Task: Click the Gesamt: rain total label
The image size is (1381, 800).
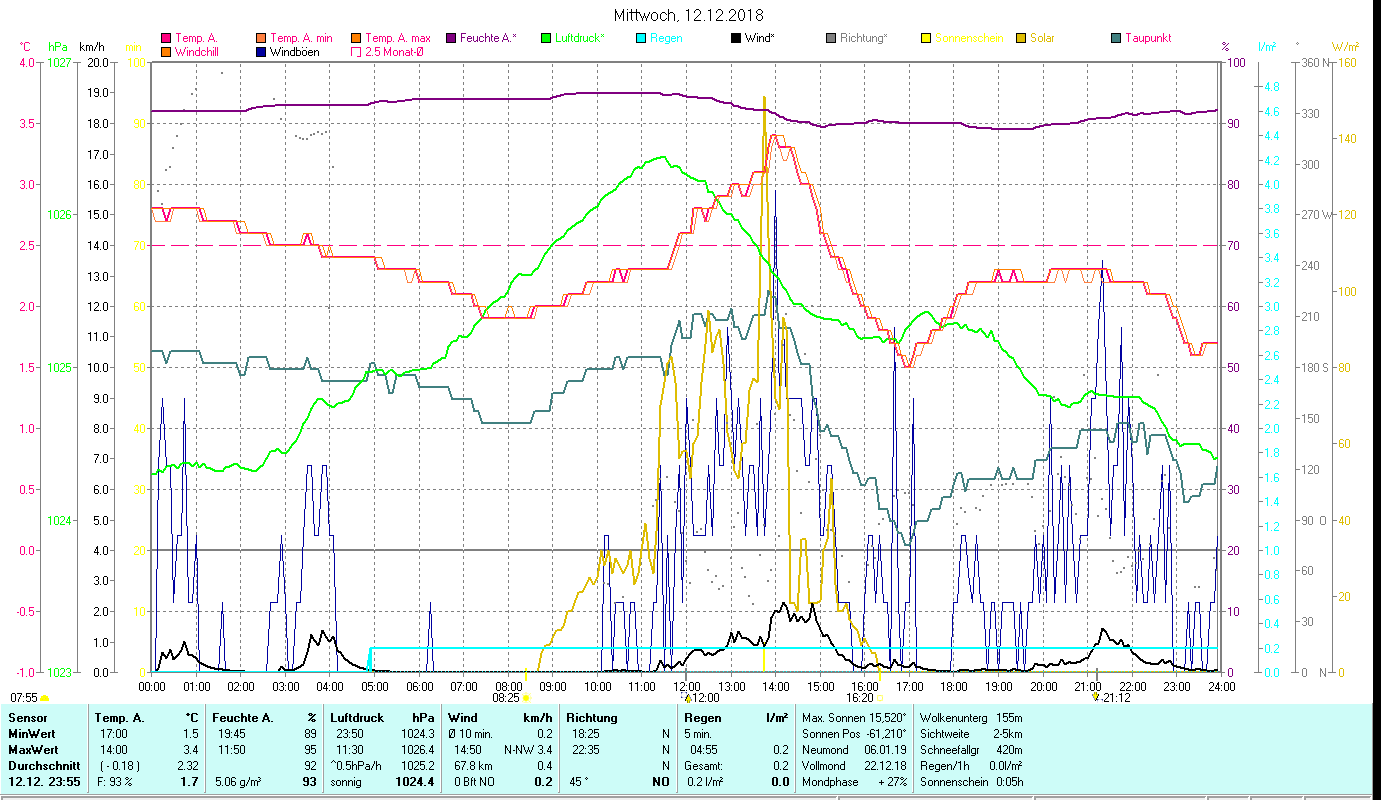Action: tap(705, 766)
